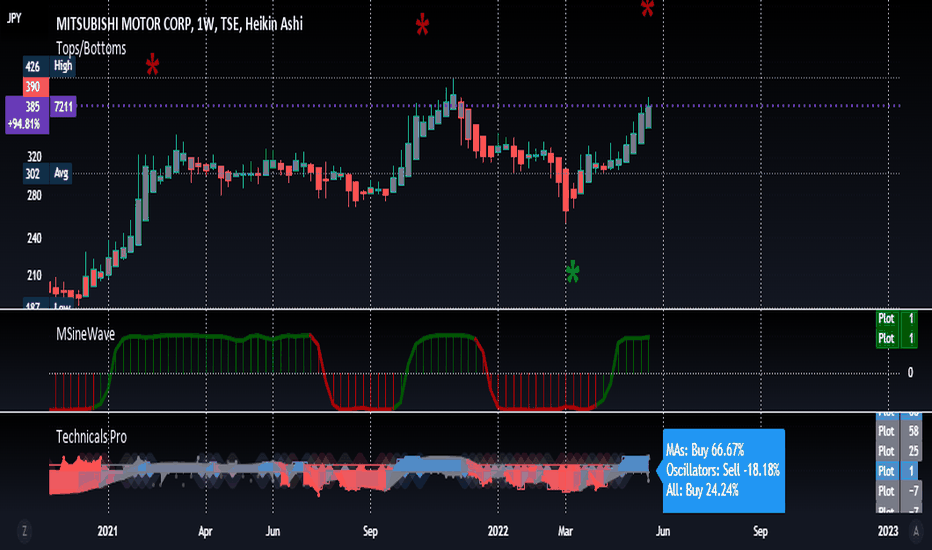932x550 pixels.
Task: Click the Apr time axis label
Action: 205,531
